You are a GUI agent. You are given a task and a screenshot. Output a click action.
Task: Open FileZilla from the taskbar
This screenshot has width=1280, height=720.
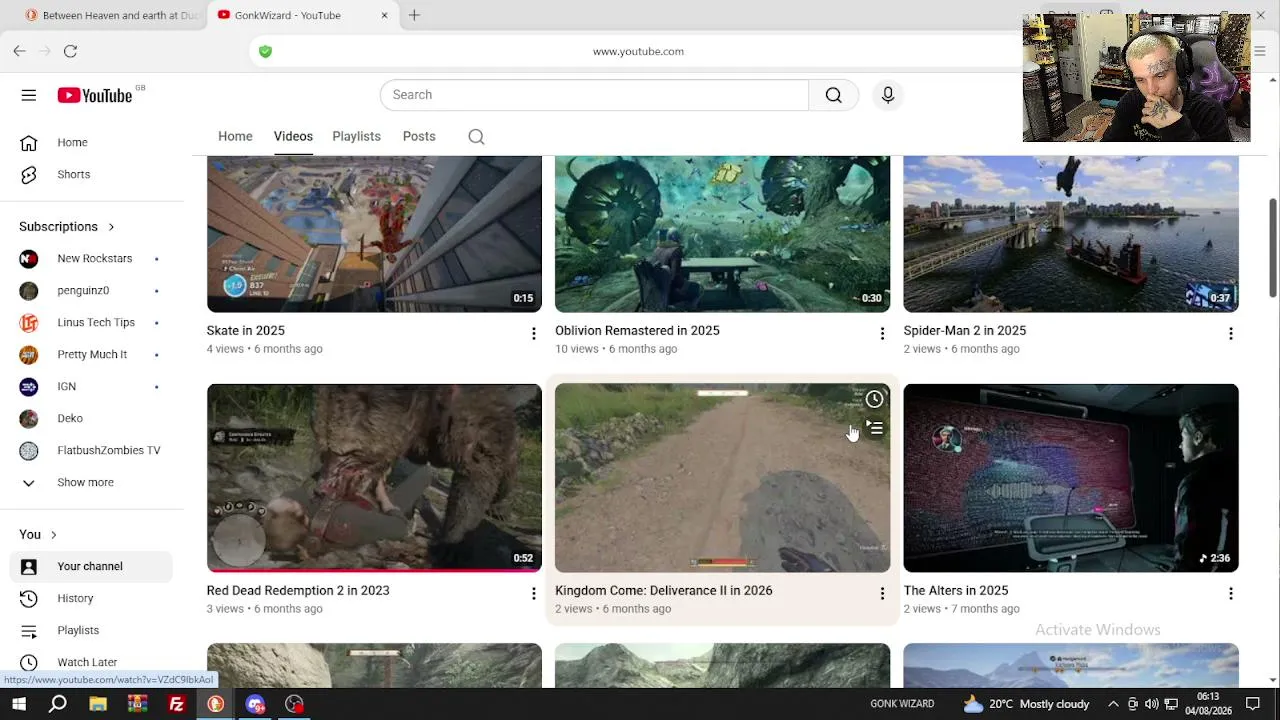pyautogui.click(x=177, y=704)
